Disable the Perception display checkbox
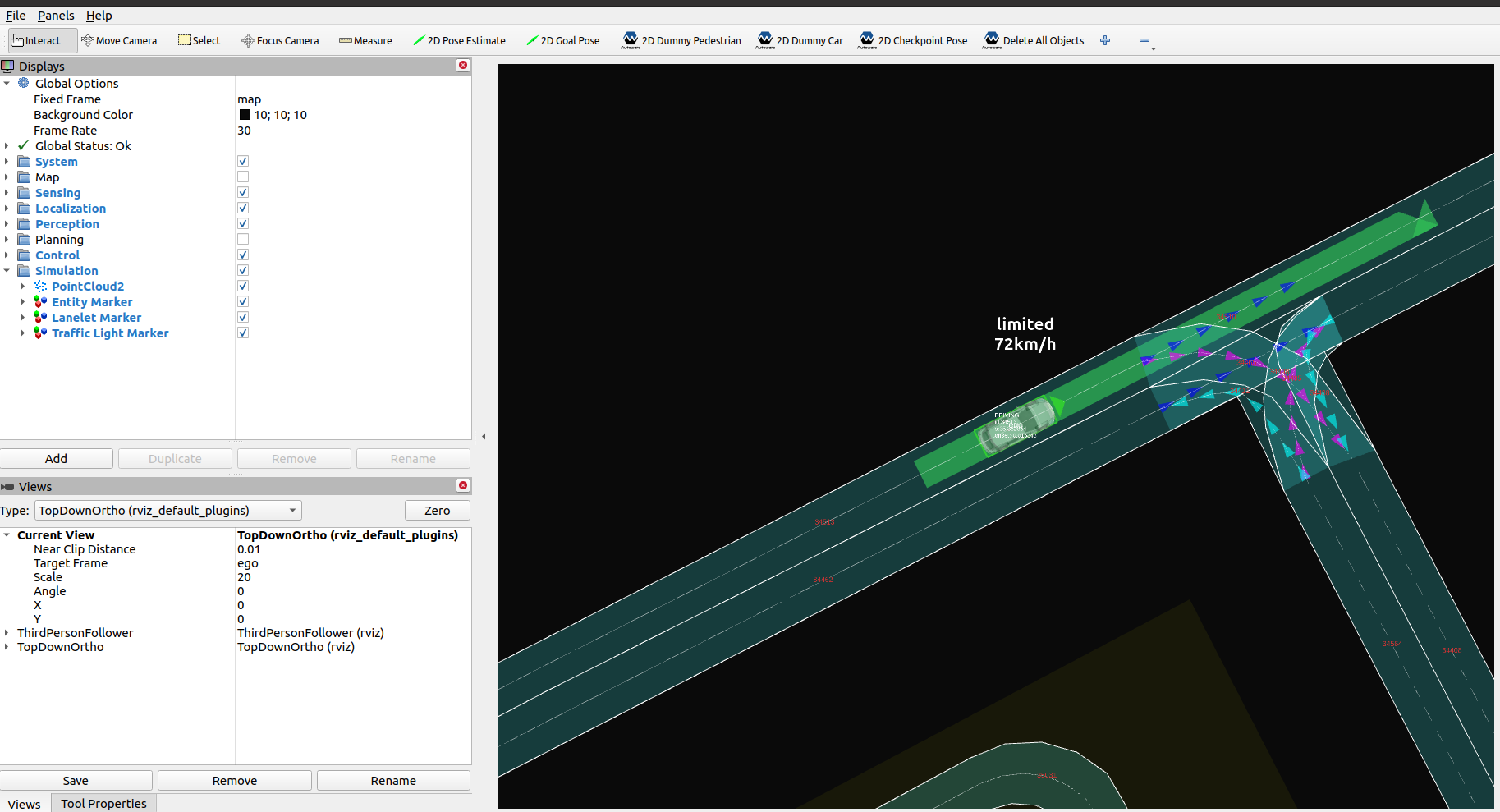1500x812 pixels. (242, 223)
